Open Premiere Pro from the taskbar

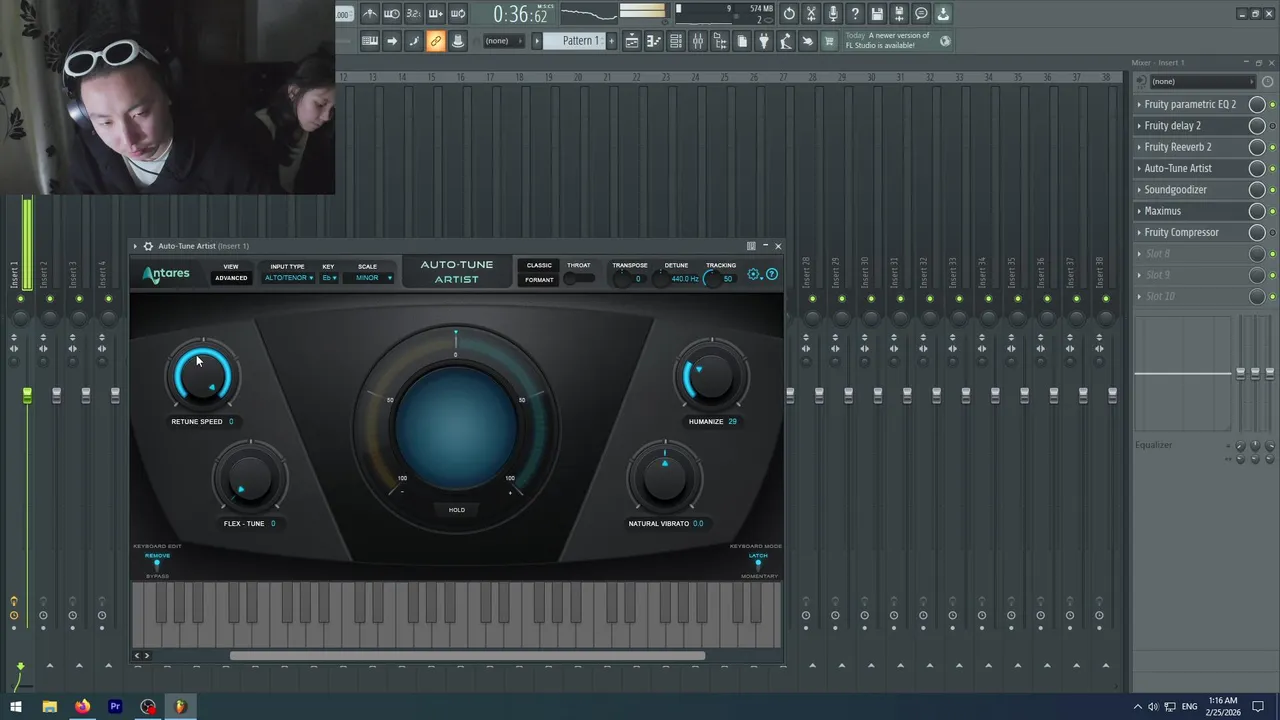115,706
